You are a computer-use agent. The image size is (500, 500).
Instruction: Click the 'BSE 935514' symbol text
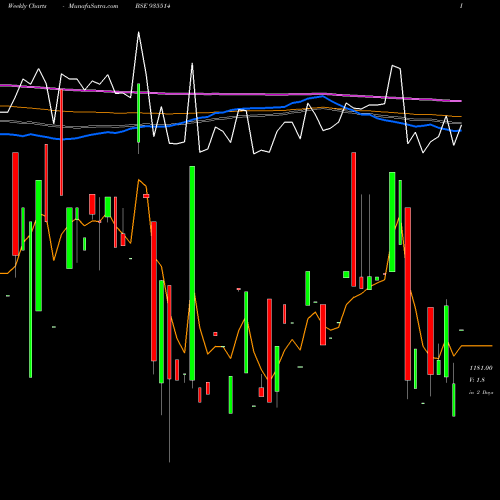coord(153,6)
